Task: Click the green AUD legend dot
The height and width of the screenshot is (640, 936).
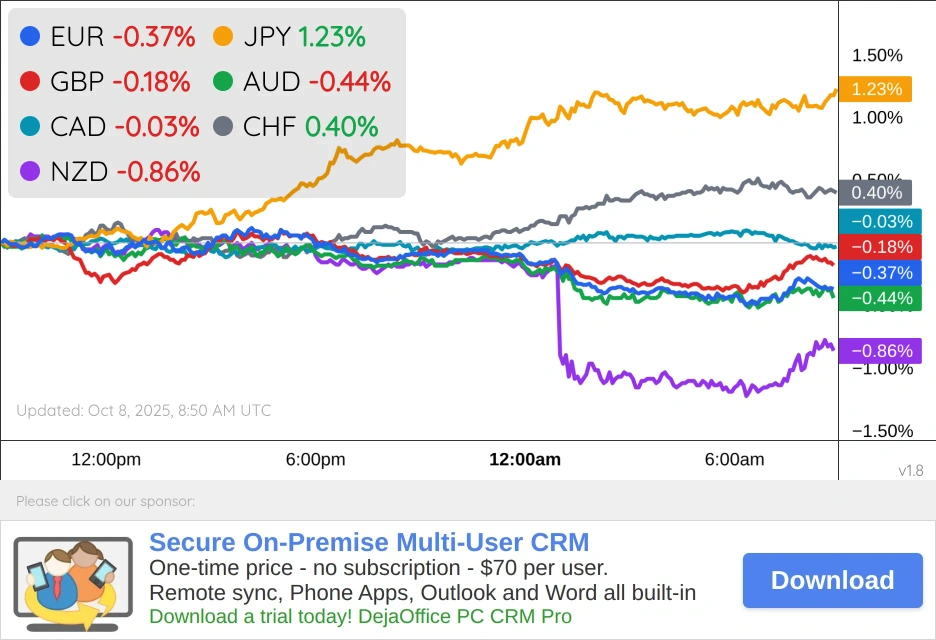Action: (223, 82)
